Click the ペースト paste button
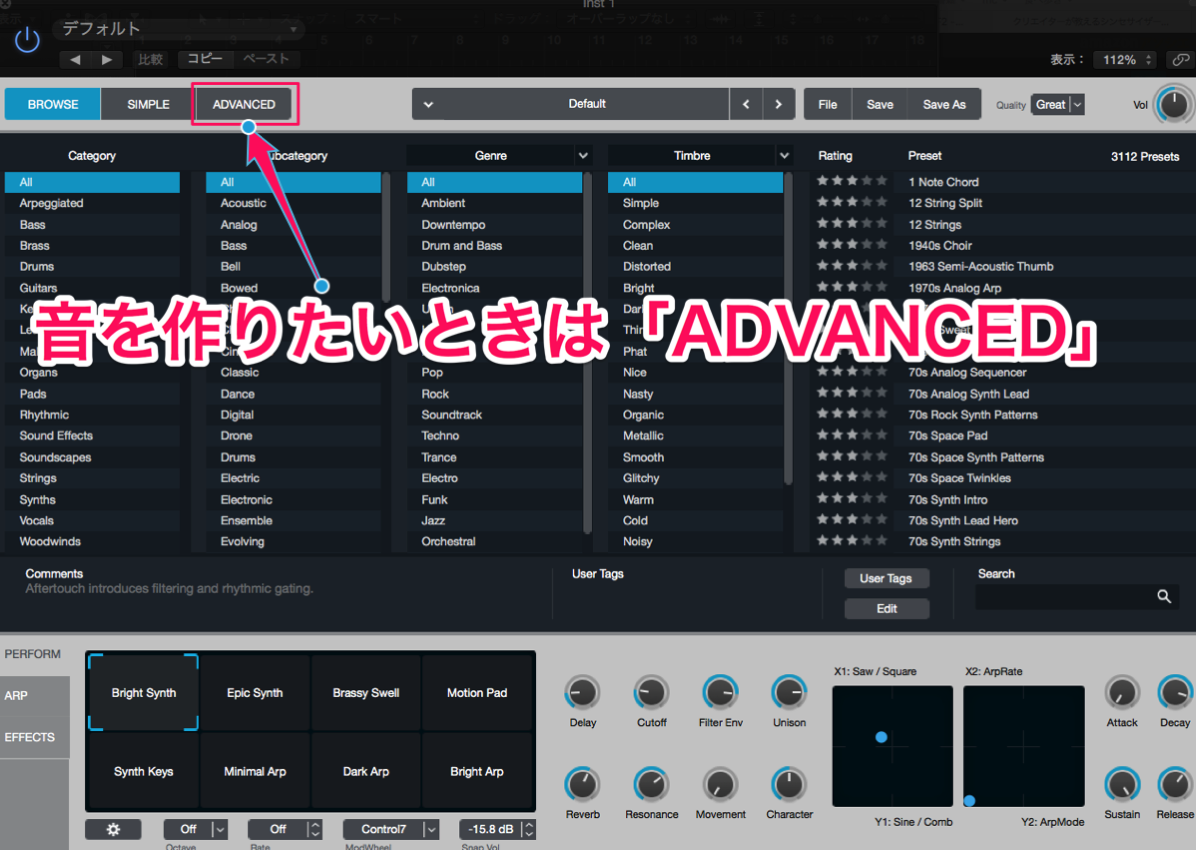 coord(266,59)
